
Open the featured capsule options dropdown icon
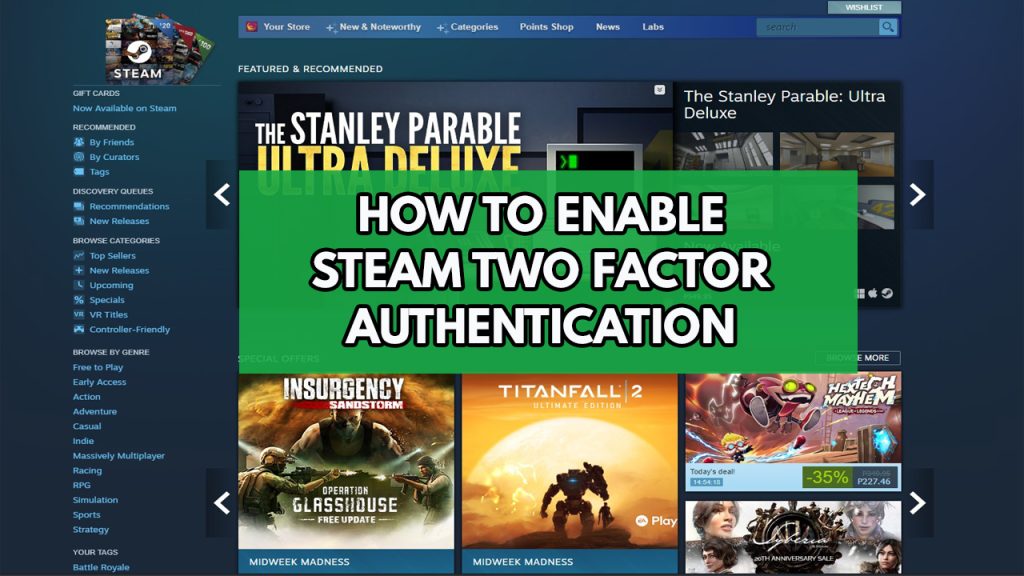[x=660, y=89]
